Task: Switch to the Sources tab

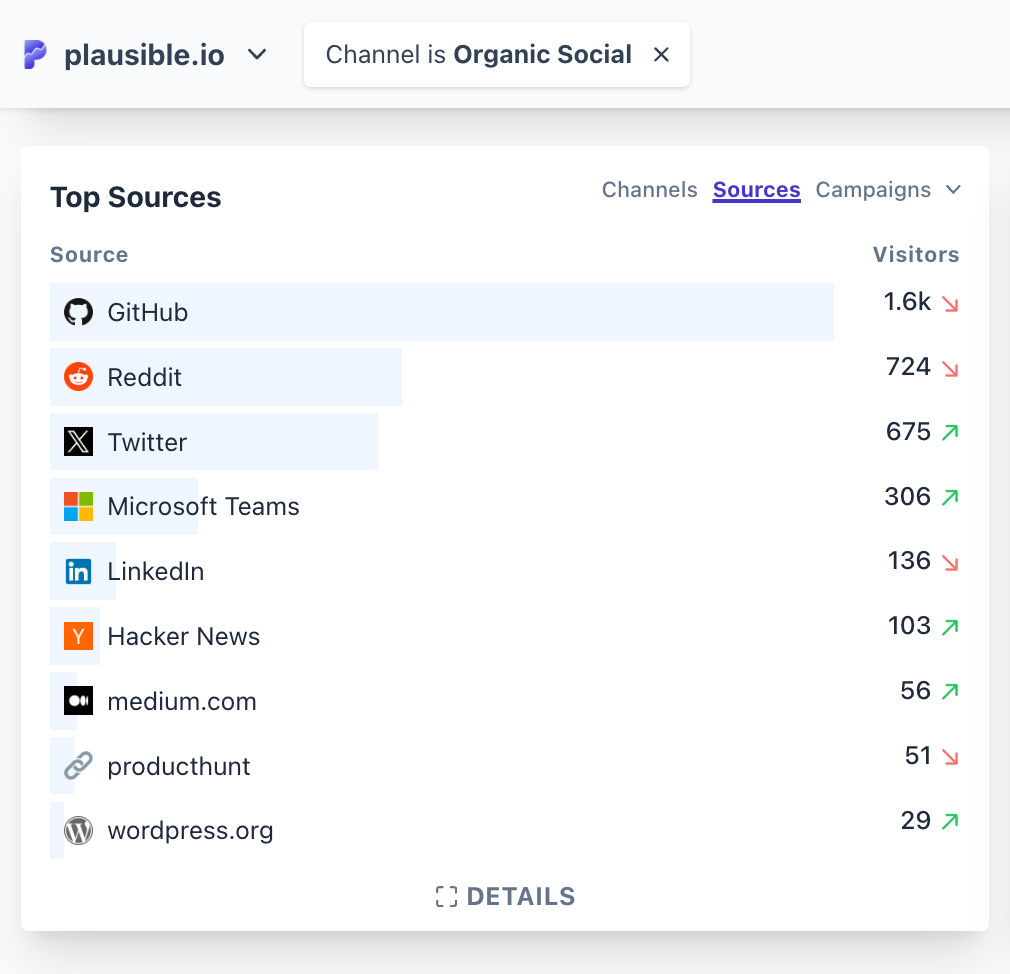Action: pos(756,189)
